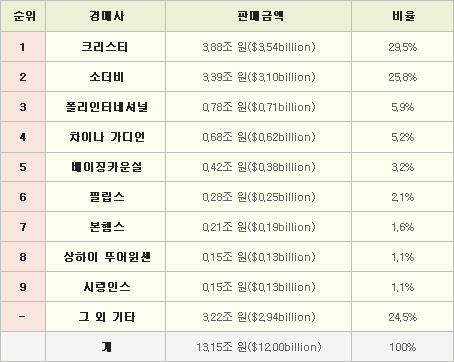The width and height of the screenshot is (454, 362).
Task: Click the 베이징카운실 cell
Action: coord(106,167)
